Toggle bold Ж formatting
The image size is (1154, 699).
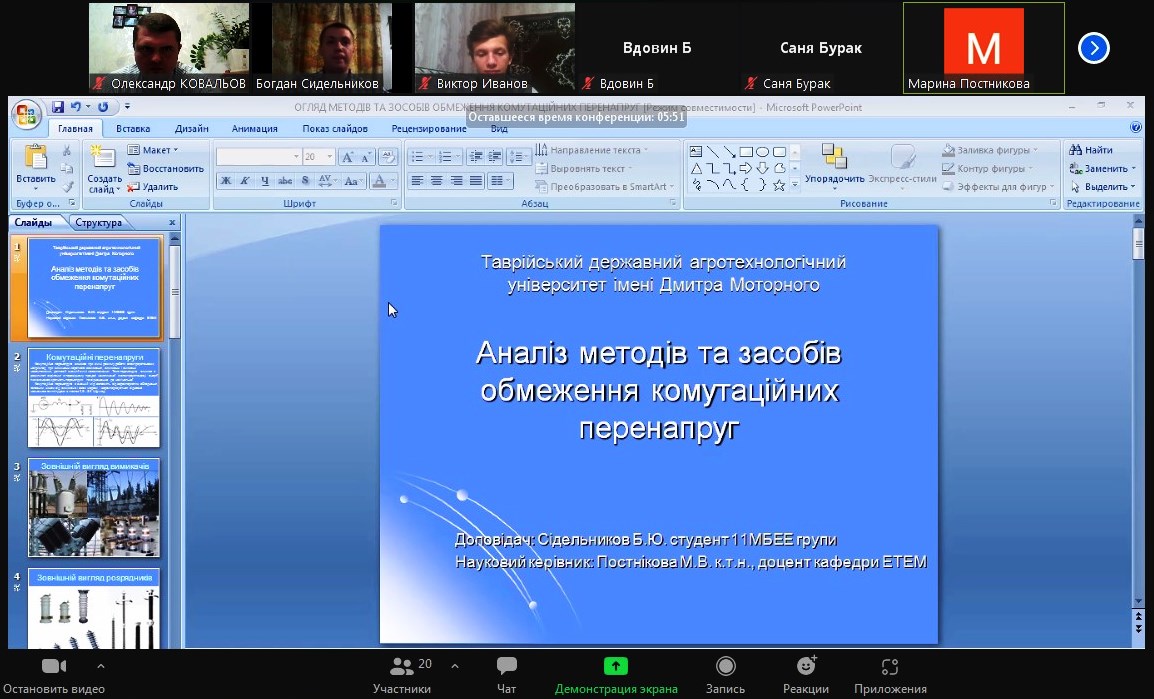click(x=226, y=180)
